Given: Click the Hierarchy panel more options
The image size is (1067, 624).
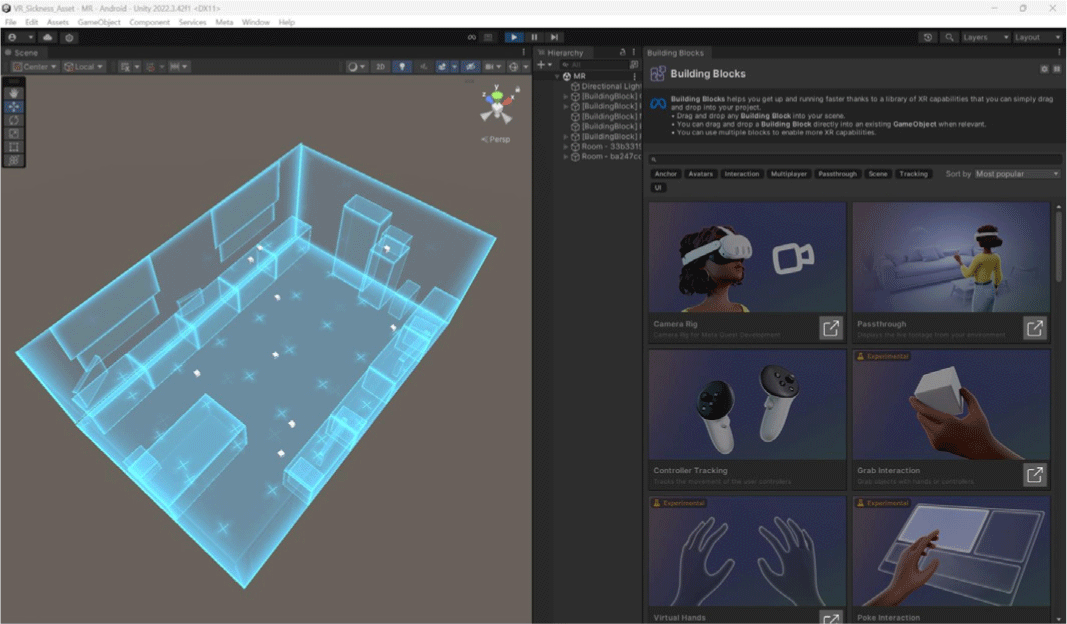Looking at the screenshot, I should tap(634, 52).
